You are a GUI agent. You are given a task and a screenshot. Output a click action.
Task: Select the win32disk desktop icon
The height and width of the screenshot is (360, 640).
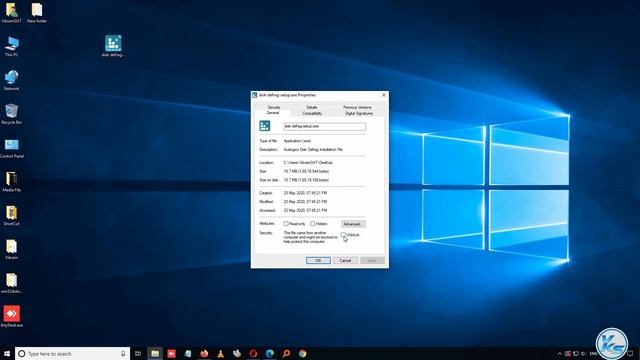11,283
